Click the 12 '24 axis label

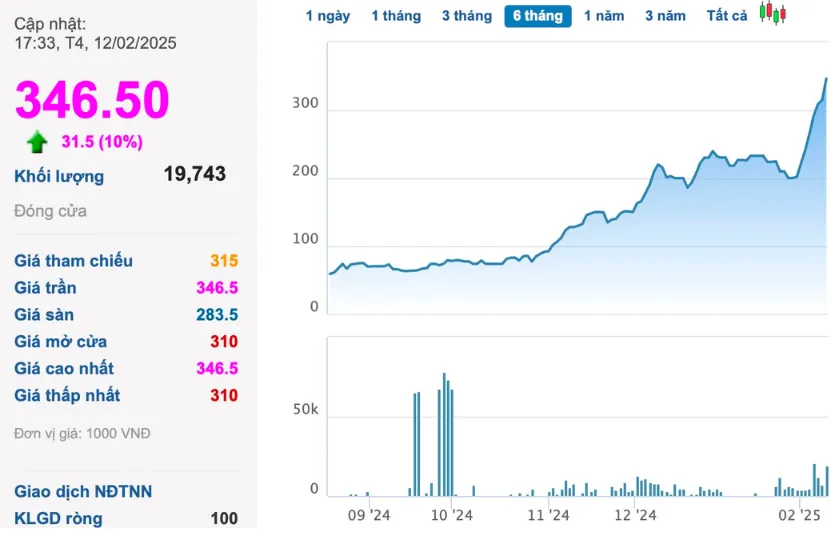pos(635,516)
